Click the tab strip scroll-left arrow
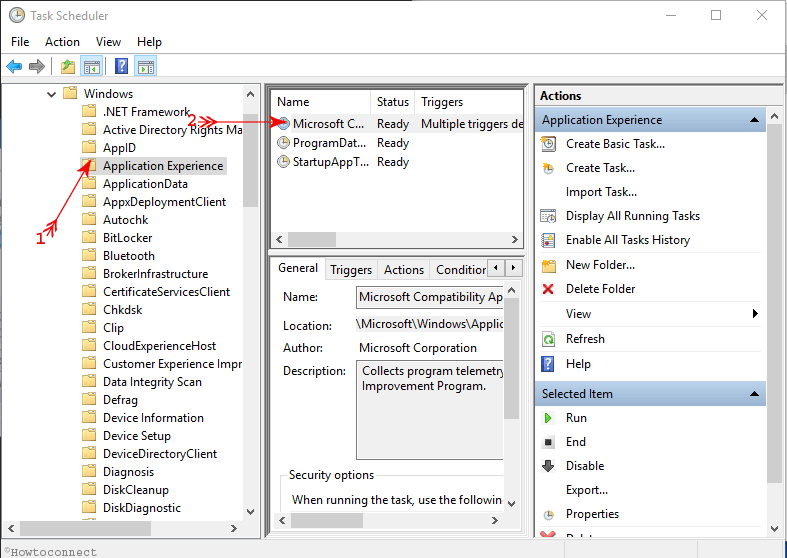Viewport: 787px width, 558px height. point(496,268)
